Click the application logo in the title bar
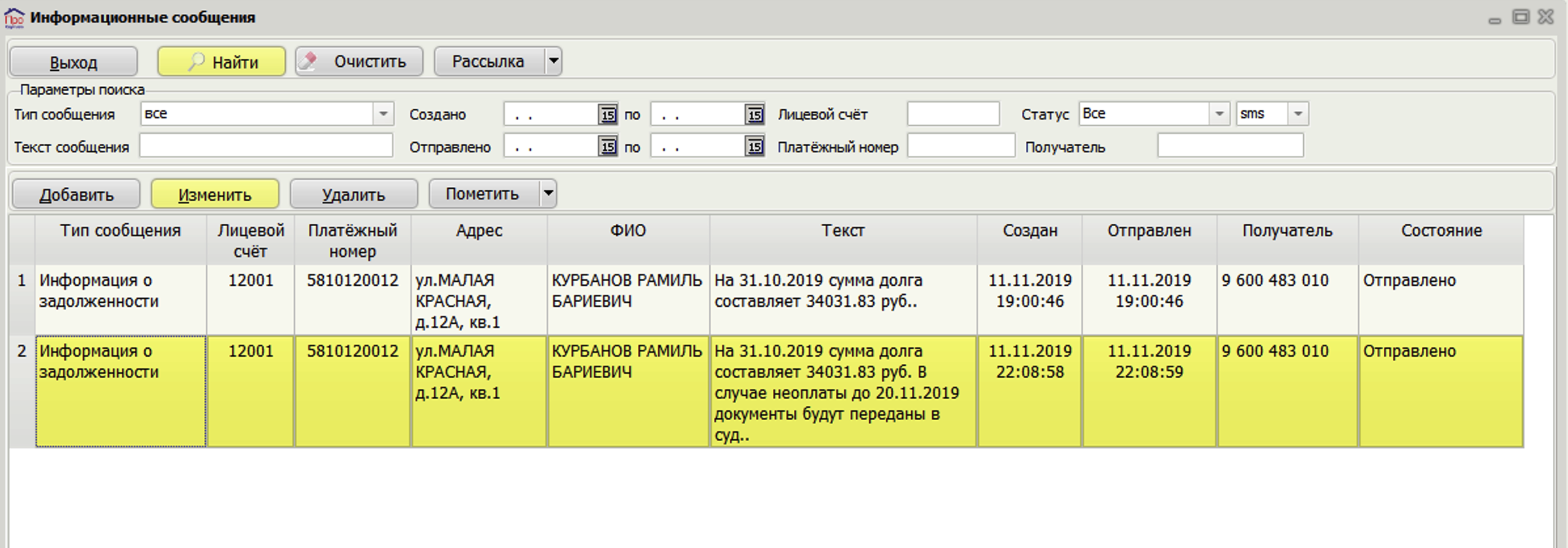 [14, 18]
